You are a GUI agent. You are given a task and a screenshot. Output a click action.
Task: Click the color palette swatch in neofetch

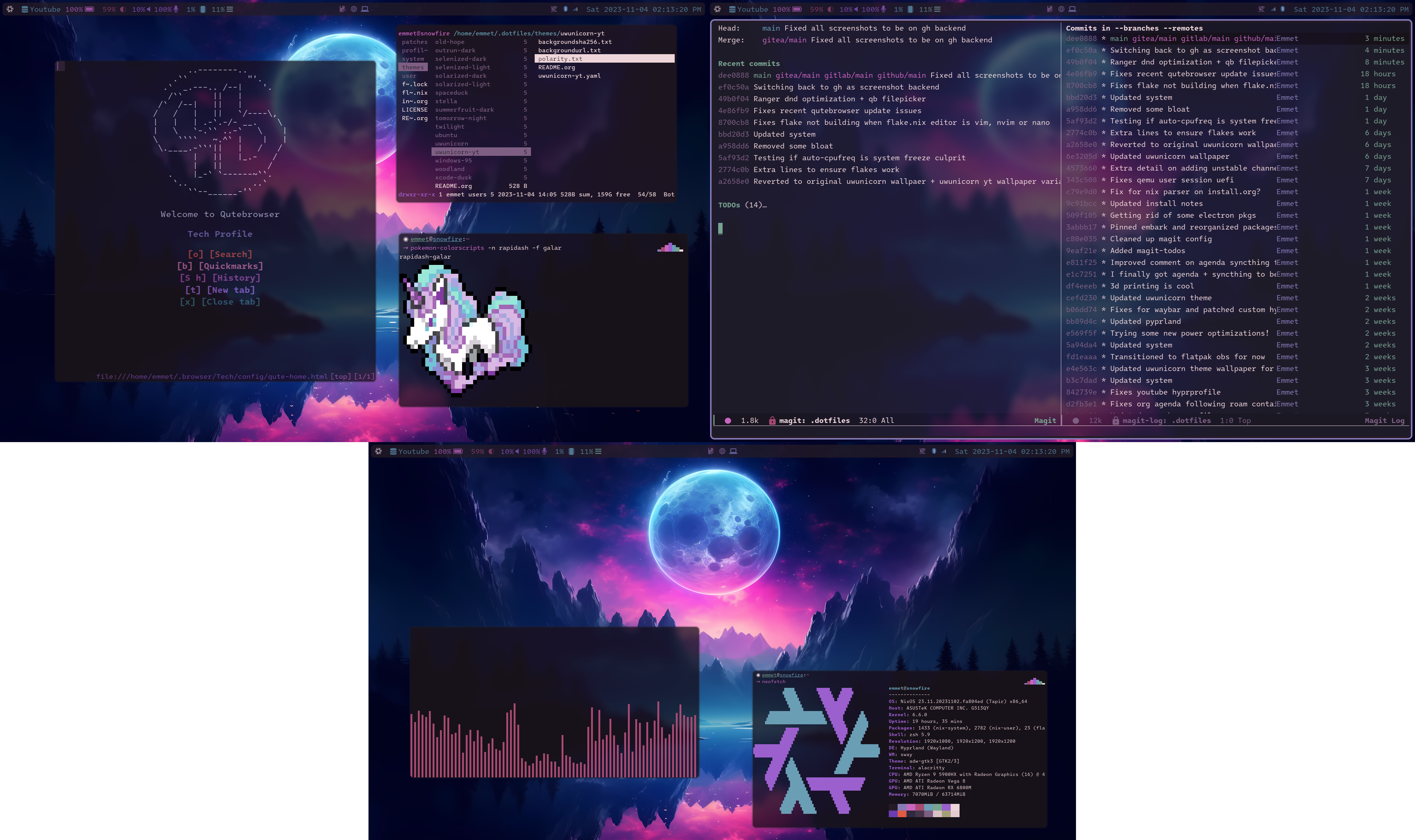(923, 810)
